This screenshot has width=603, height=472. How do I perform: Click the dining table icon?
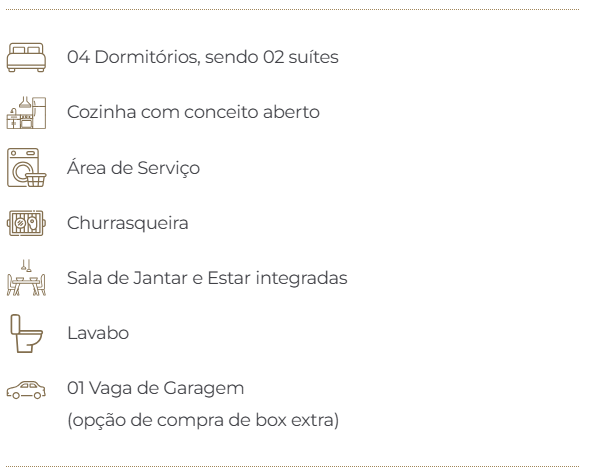[24, 275]
